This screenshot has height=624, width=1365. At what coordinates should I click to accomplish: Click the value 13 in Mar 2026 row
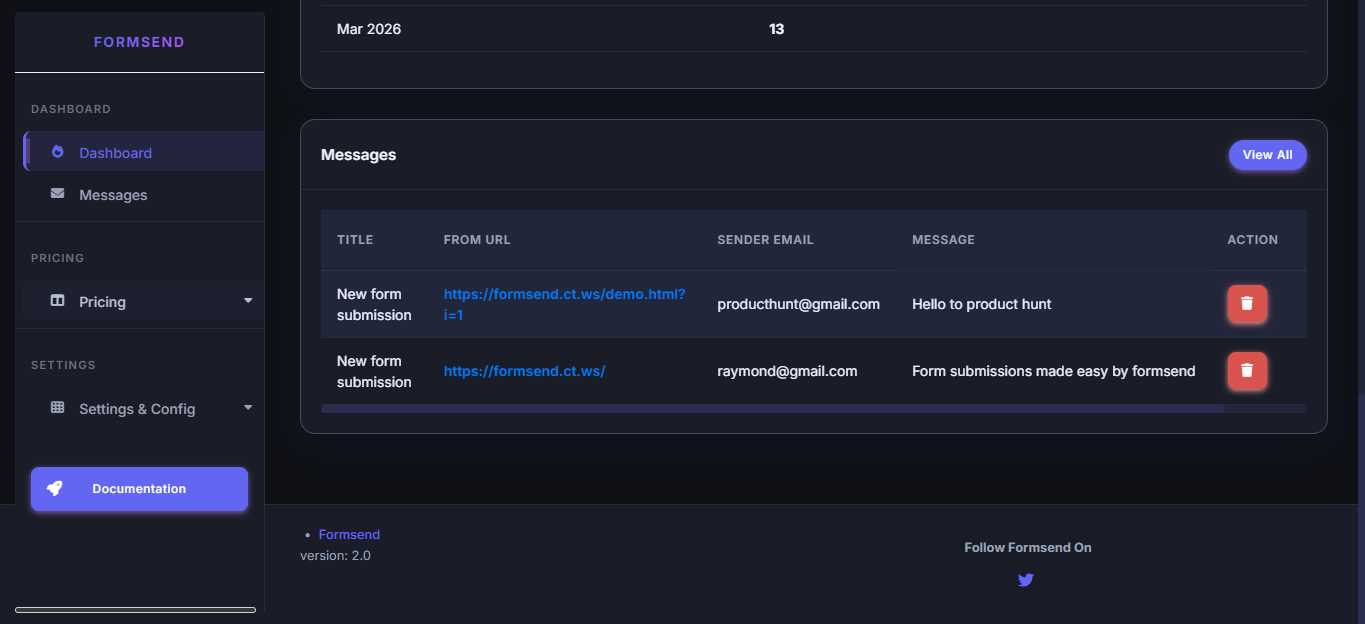point(777,29)
